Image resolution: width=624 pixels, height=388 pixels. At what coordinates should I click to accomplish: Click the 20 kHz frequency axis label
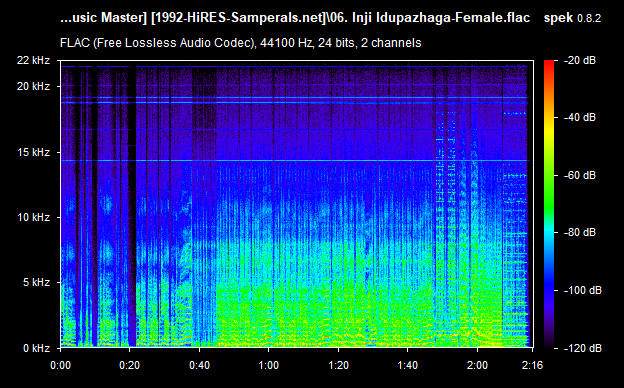(33, 86)
